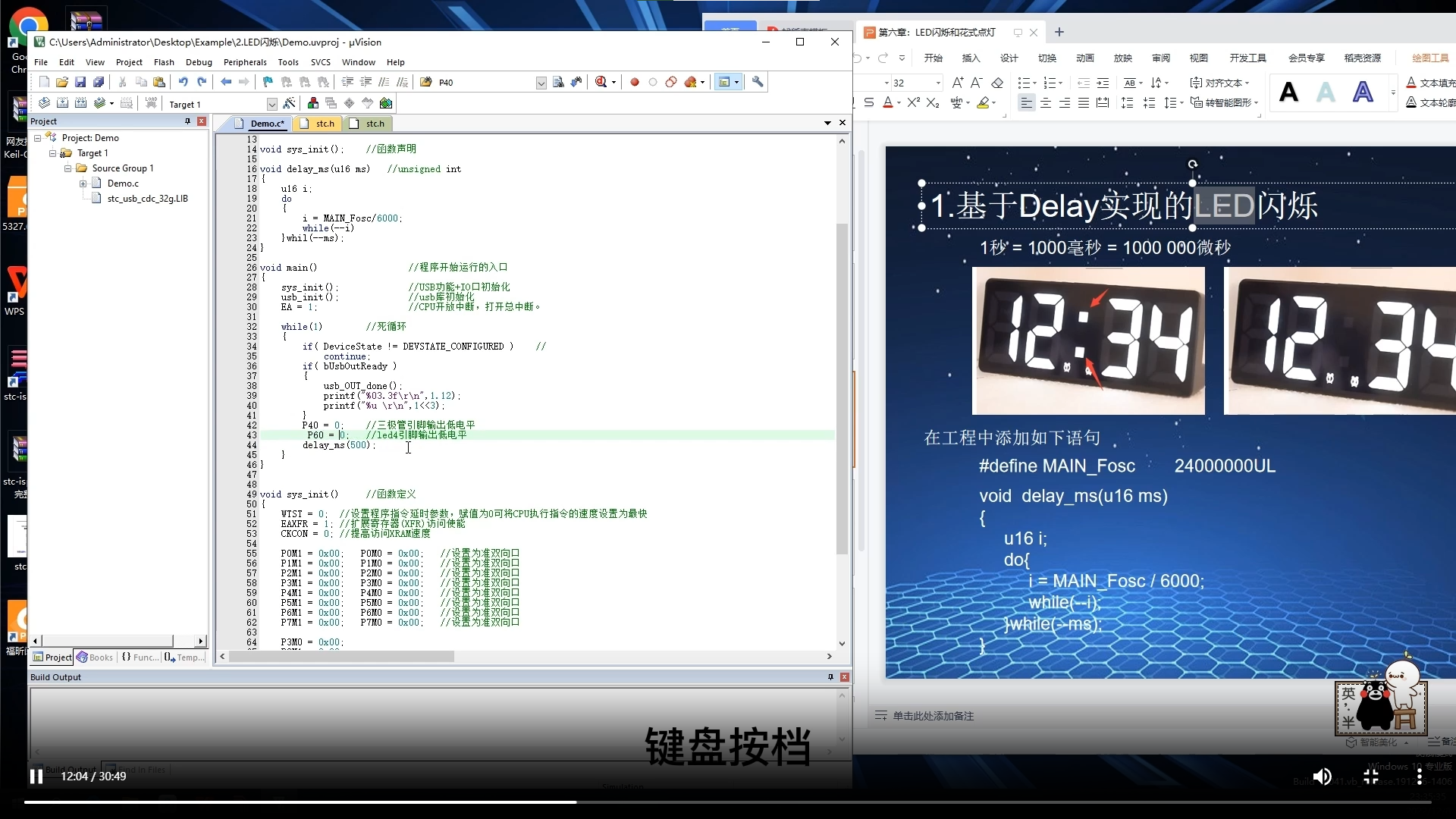This screenshot has width=1456, height=819.
Task: Open the 动画 ribbon tab in WPS
Action: coord(1084,58)
